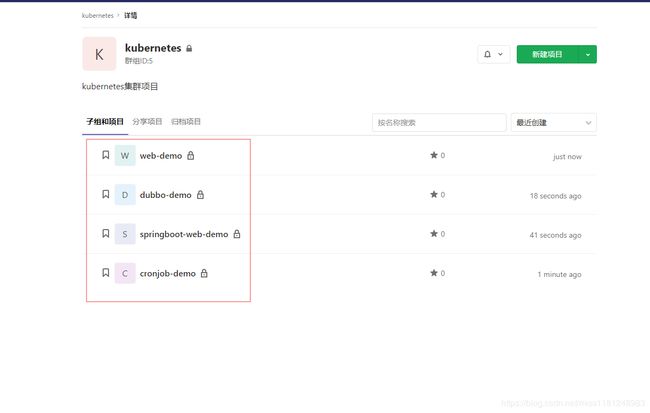Click the 群组ID:5 label

[139, 61]
